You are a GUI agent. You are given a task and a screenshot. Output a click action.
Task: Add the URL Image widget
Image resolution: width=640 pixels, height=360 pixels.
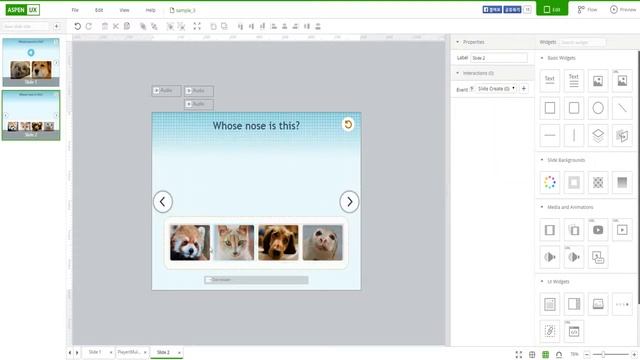tap(622, 80)
